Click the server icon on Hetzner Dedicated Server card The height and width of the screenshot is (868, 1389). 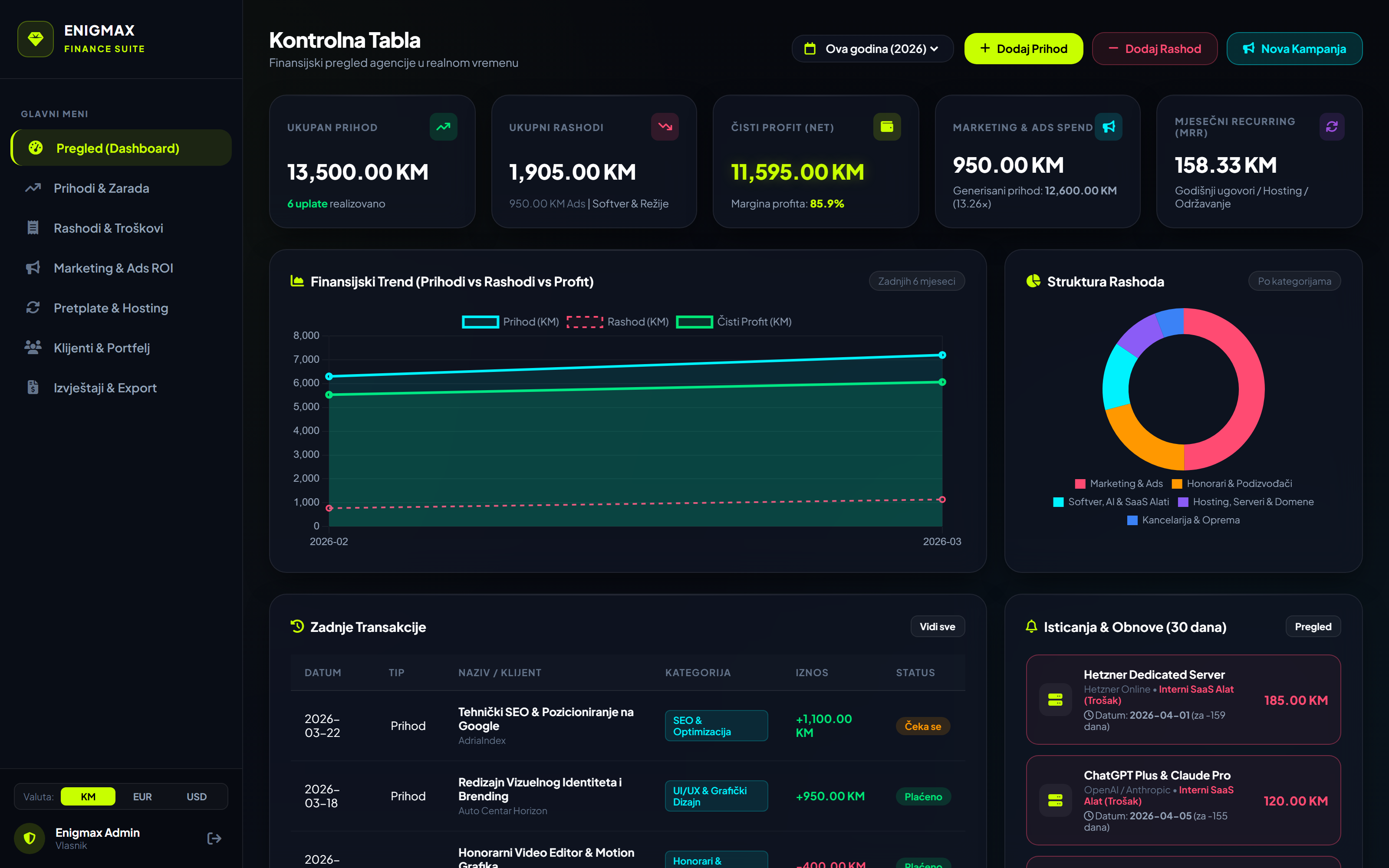pyautogui.click(x=1055, y=699)
